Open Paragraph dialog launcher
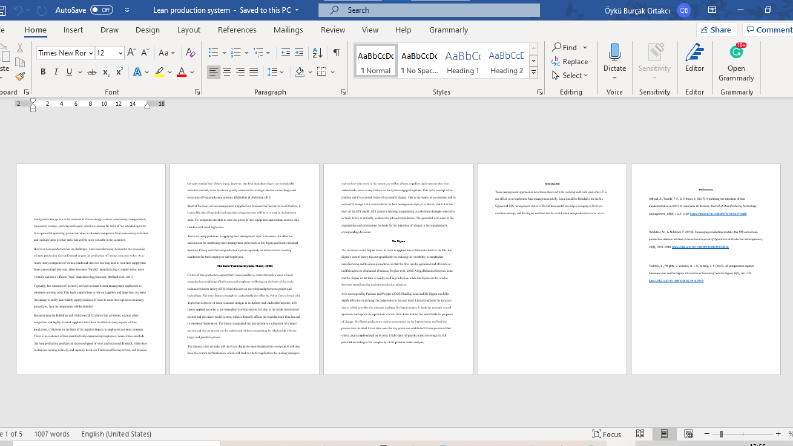The width and height of the screenshot is (793, 446). 343,92
